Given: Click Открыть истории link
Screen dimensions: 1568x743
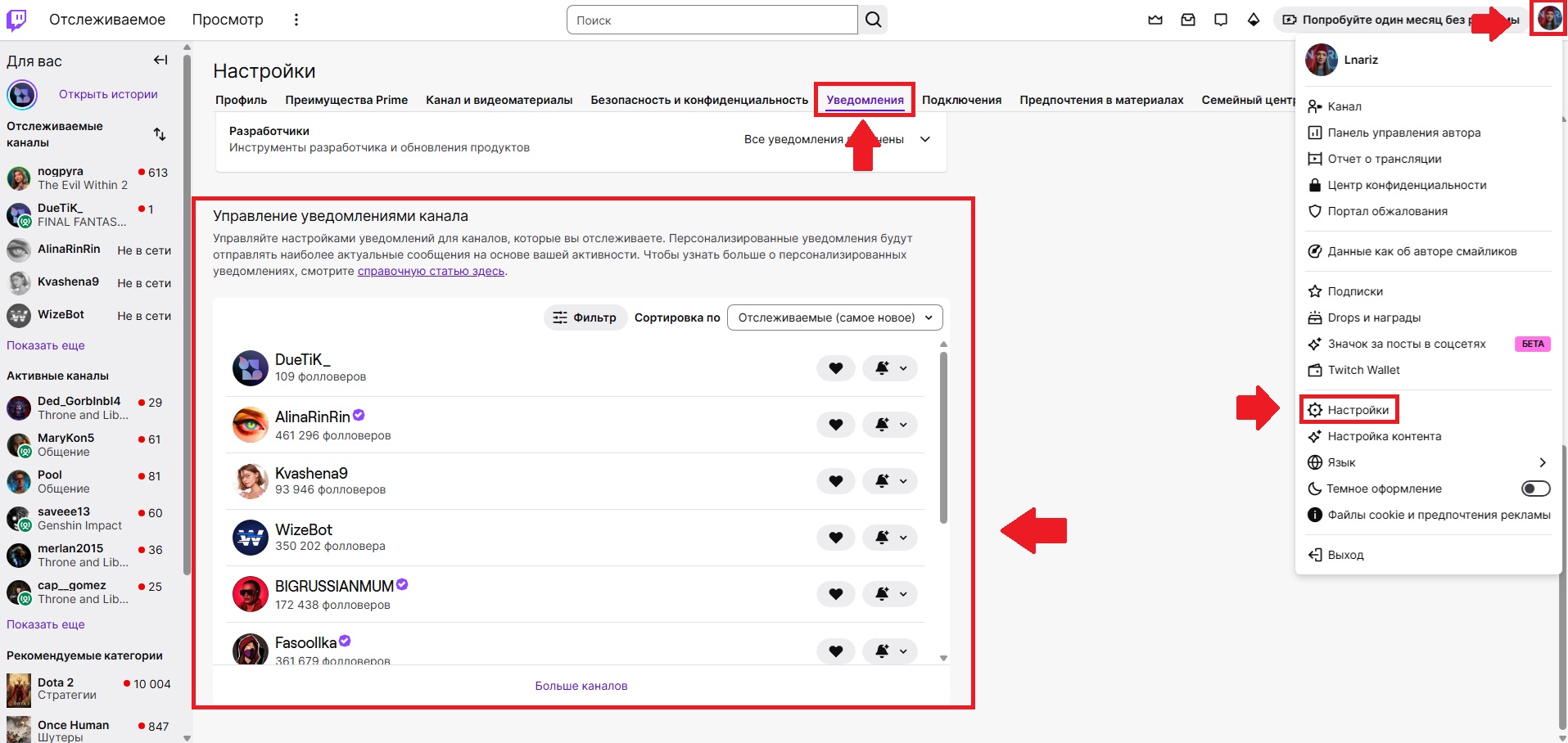Looking at the screenshot, I should coord(108,94).
